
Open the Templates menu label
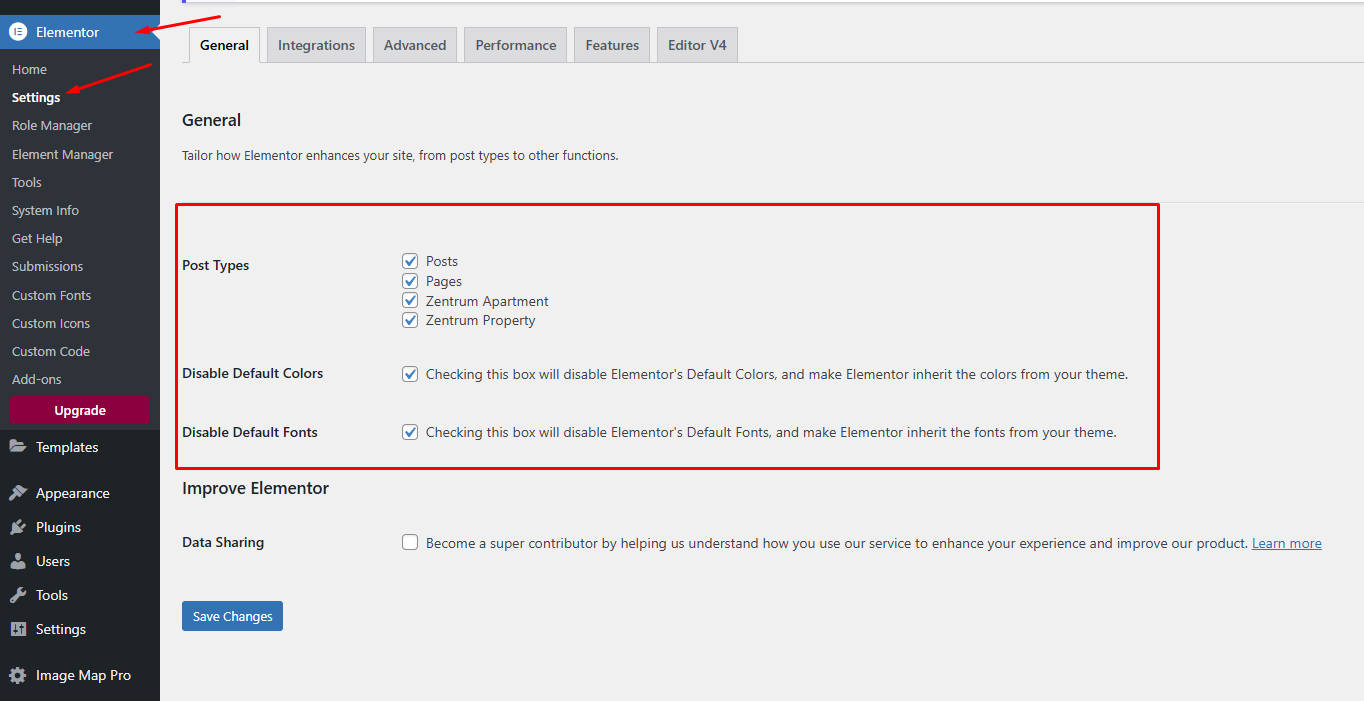pos(67,447)
